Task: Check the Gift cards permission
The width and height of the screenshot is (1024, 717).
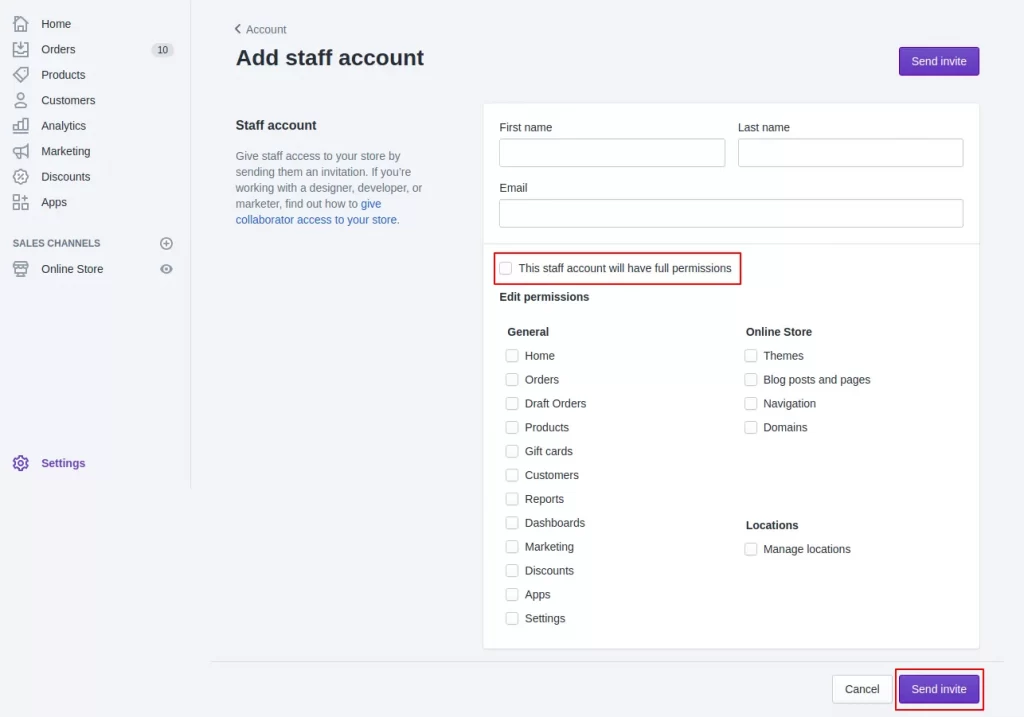Action: pyautogui.click(x=512, y=451)
